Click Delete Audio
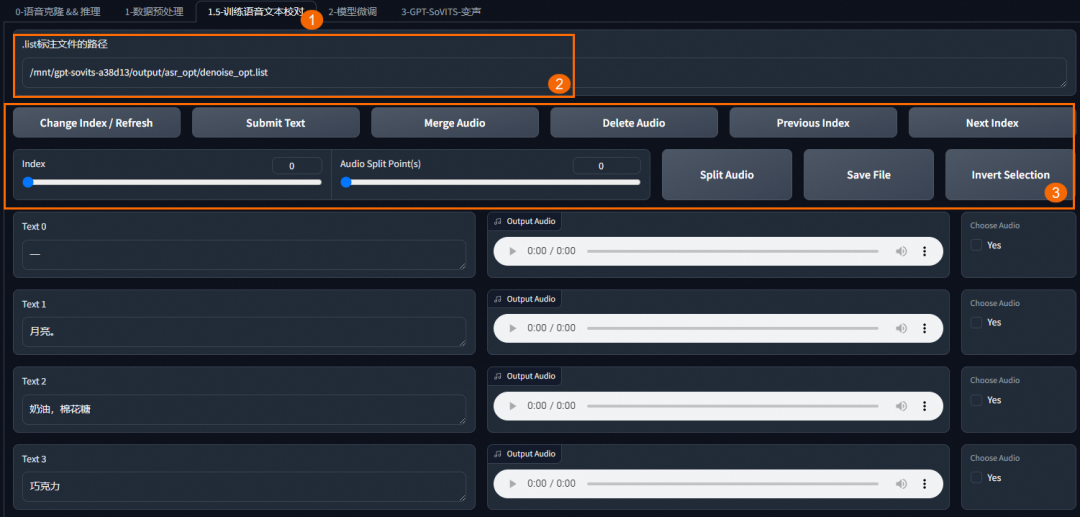 point(634,123)
